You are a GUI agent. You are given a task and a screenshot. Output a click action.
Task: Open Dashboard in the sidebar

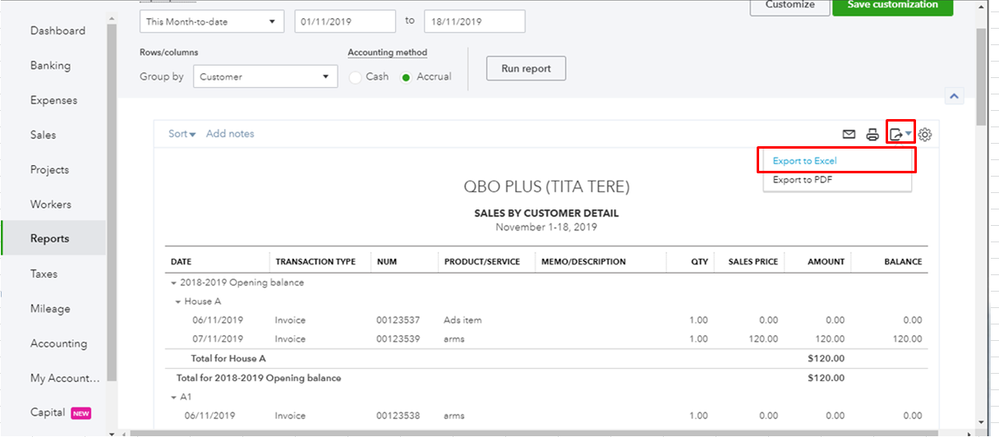coord(57,31)
